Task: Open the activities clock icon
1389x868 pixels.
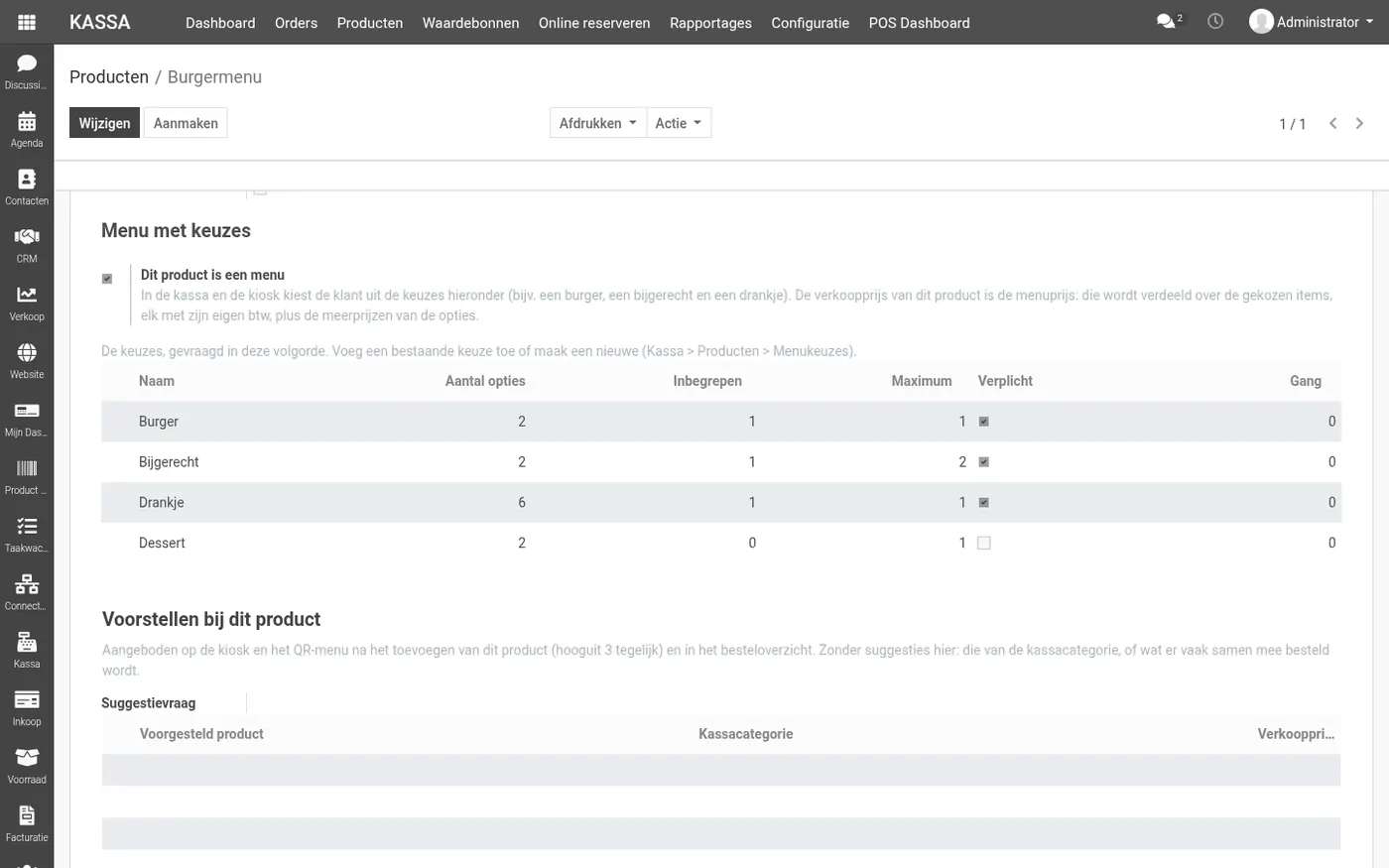Action: [x=1215, y=21]
